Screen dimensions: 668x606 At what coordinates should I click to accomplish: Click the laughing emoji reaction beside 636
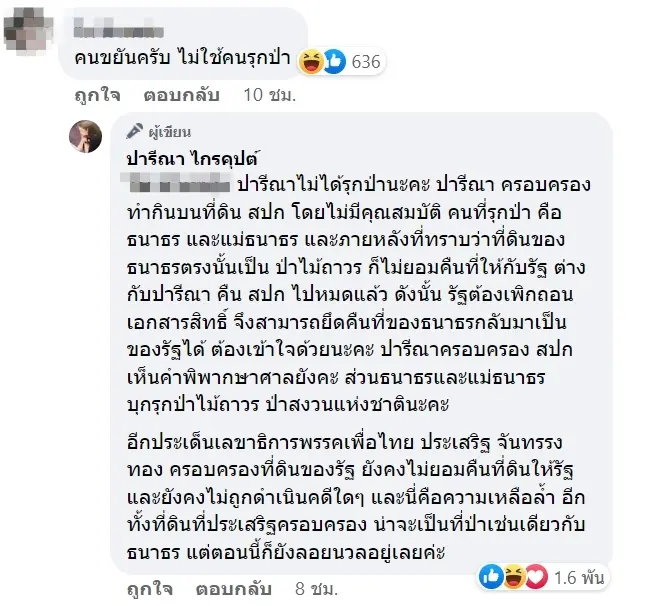(x=309, y=62)
